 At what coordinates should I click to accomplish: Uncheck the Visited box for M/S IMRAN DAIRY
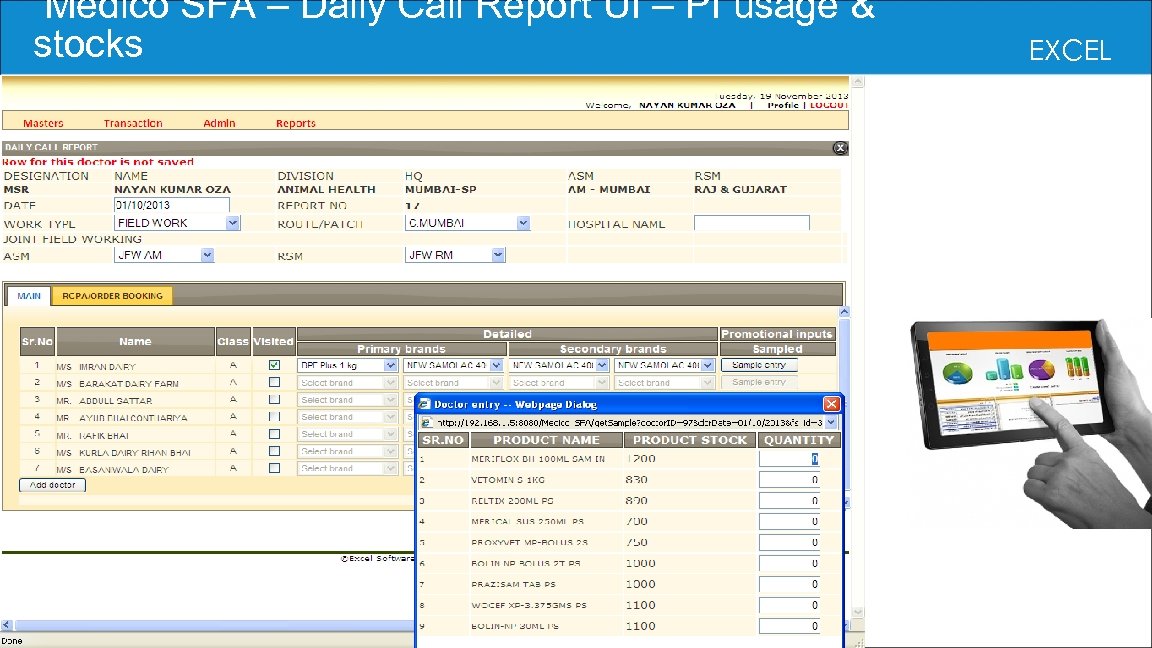pyautogui.click(x=274, y=364)
